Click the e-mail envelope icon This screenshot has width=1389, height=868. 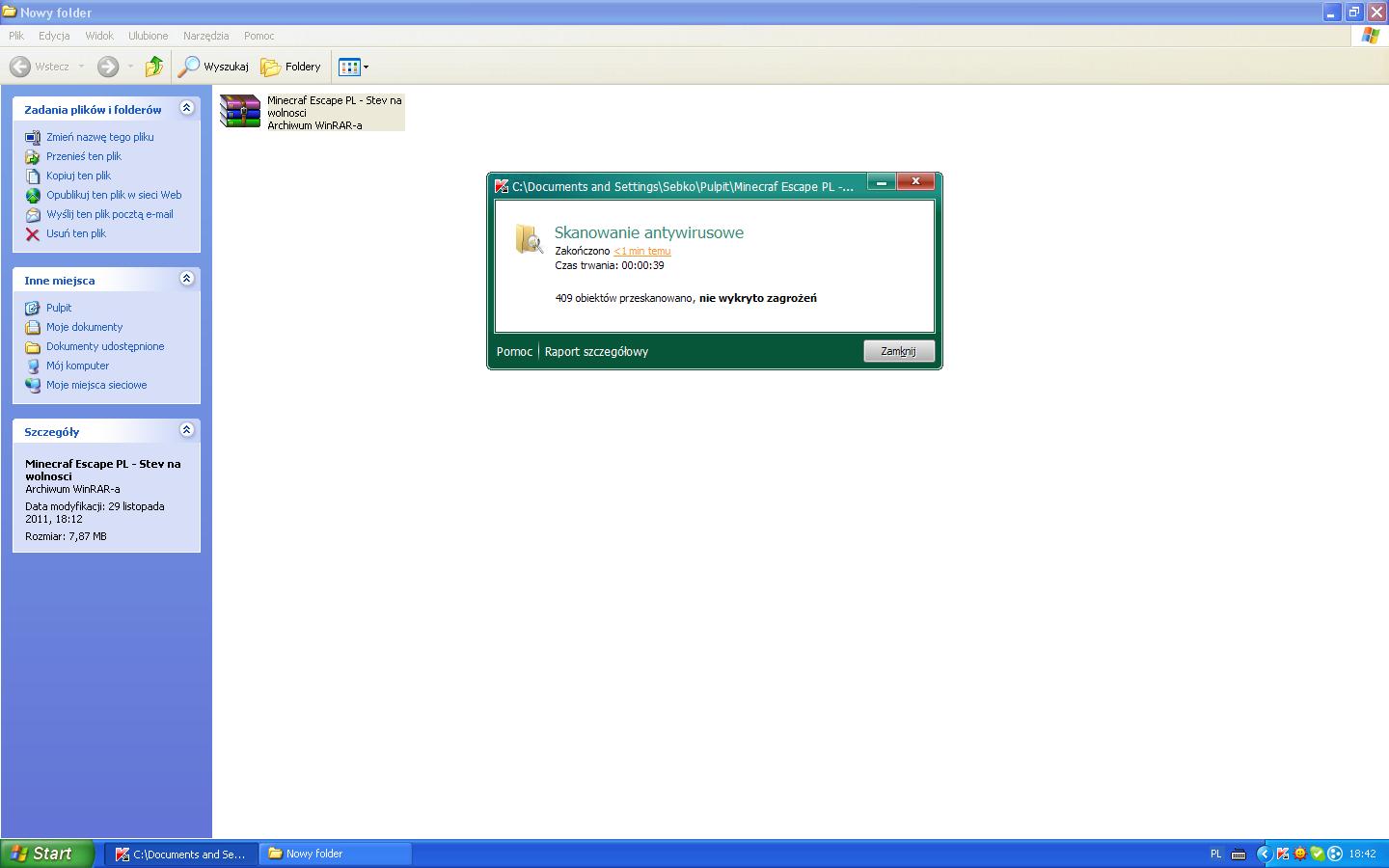coord(33,214)
